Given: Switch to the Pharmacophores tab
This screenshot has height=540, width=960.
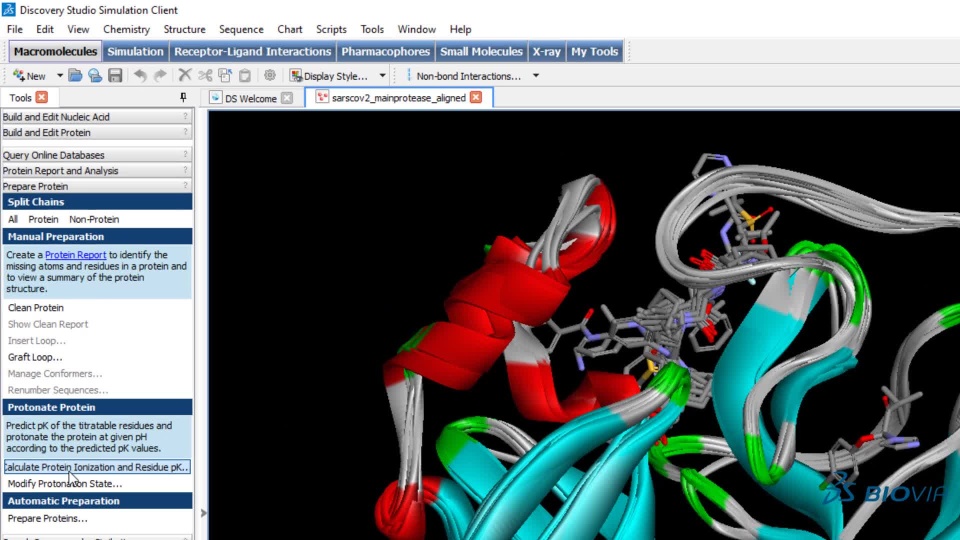Looking at the screenshot, I should click(x=386, y=51).
